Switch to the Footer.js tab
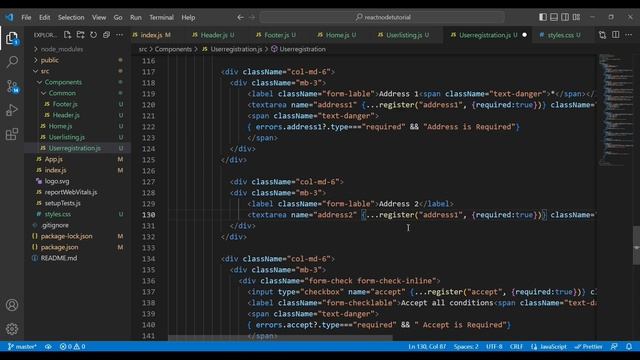640x360 pixels. tap(276, 35)
